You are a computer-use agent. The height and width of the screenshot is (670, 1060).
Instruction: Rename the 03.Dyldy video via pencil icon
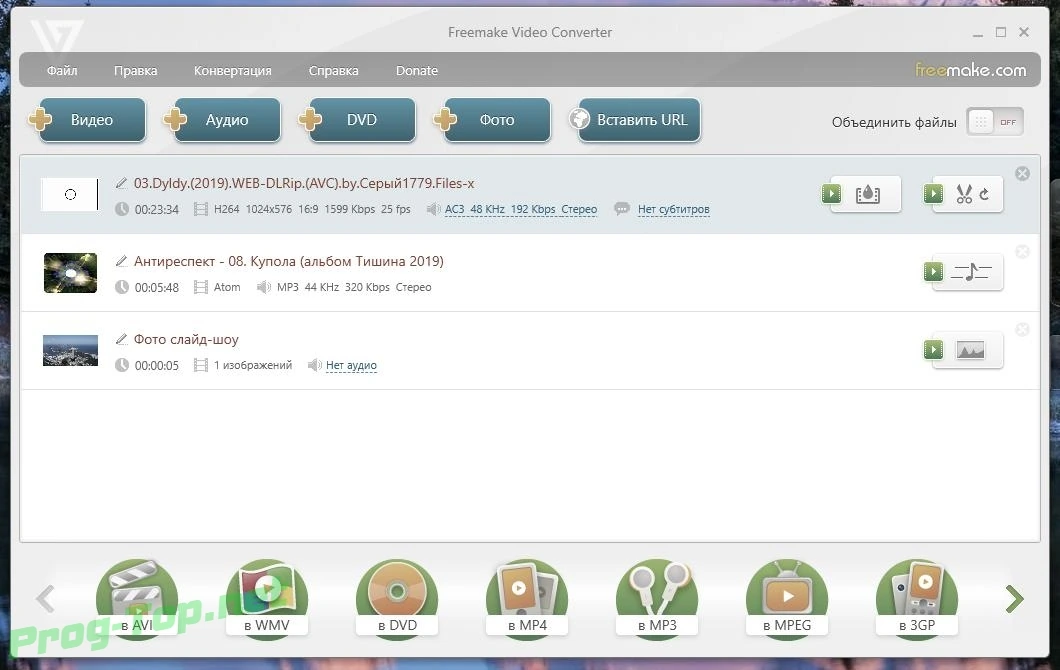point(121,183)
